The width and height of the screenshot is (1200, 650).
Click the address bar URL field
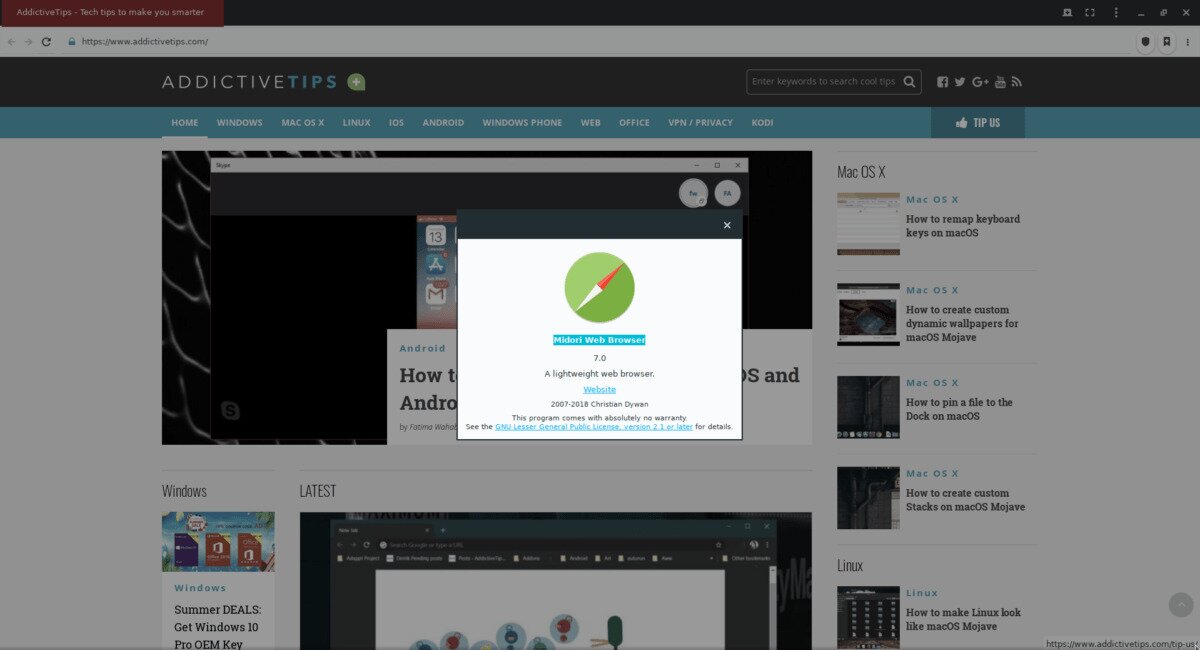click(595, 42)
